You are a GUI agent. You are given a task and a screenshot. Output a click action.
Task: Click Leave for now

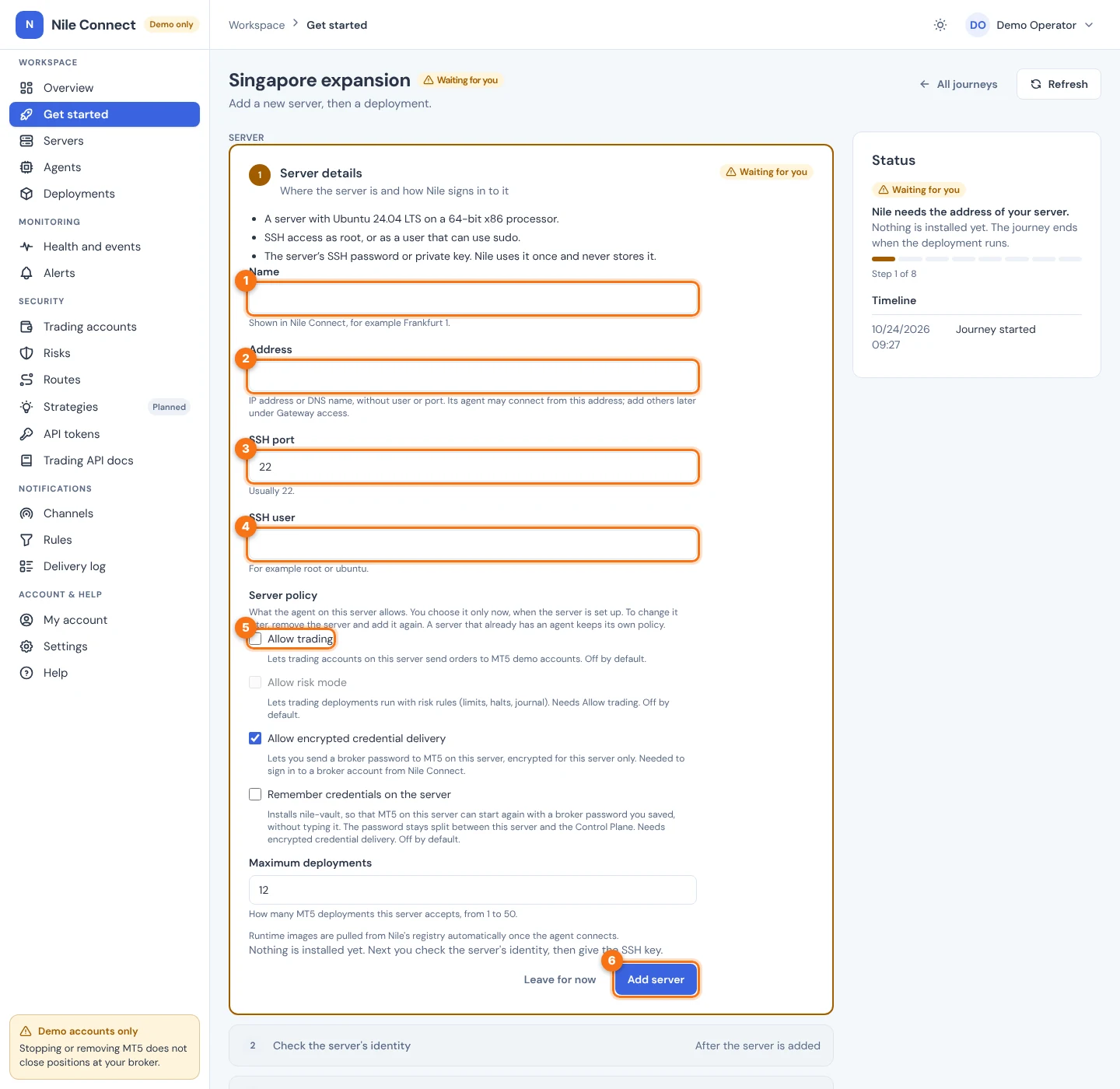coord(560,979)
